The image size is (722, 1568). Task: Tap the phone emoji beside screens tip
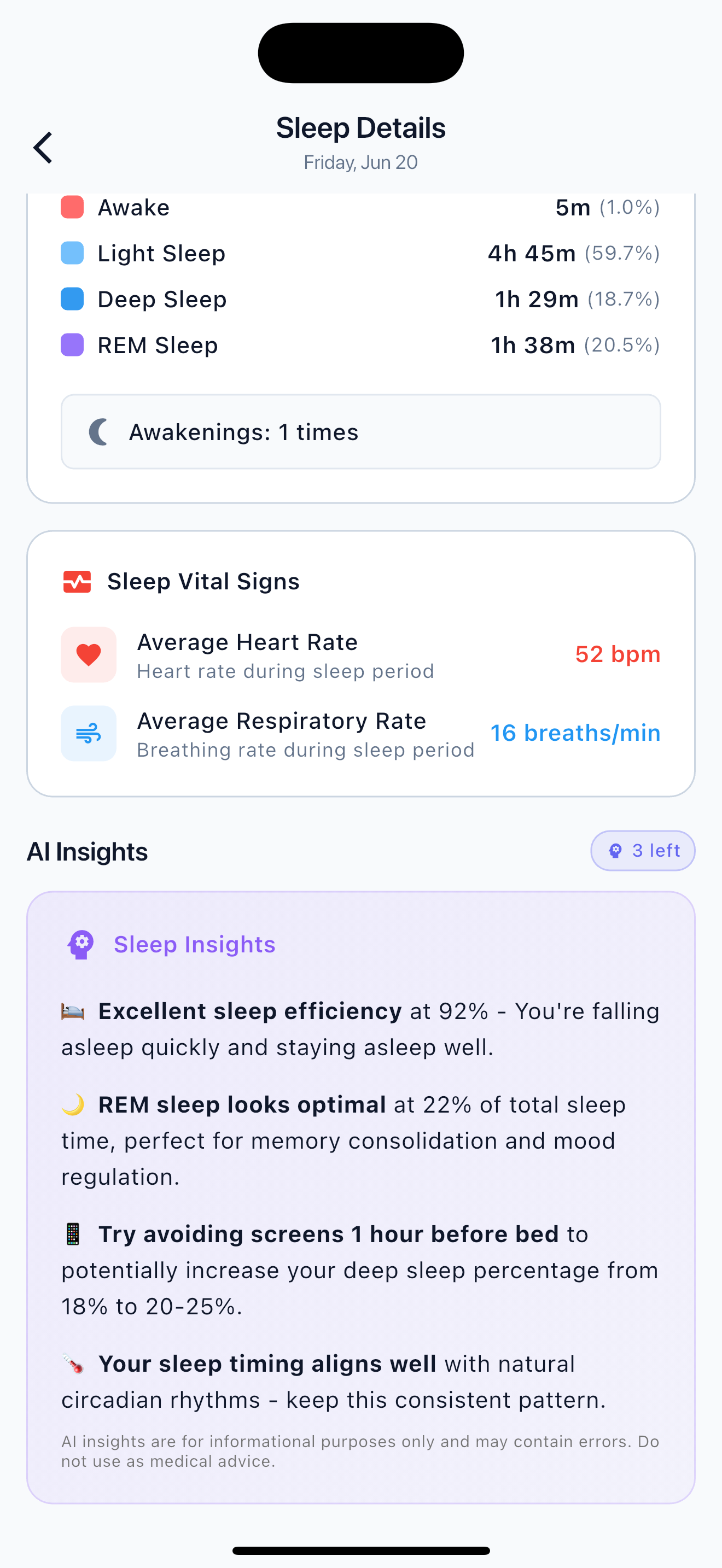point(73,1234)
